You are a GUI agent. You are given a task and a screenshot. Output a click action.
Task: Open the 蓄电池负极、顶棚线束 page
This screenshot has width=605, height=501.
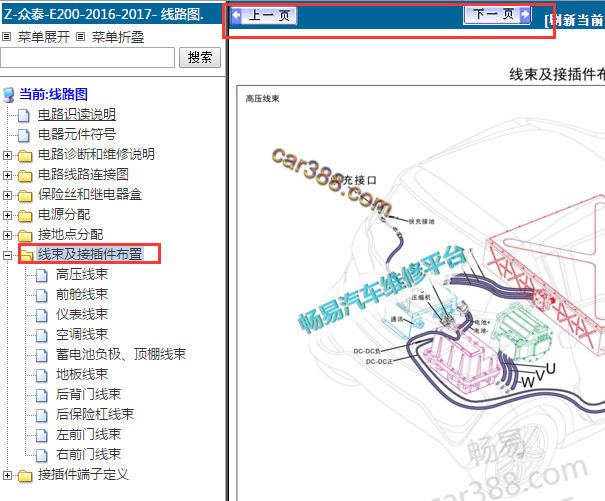pos(121,354)
